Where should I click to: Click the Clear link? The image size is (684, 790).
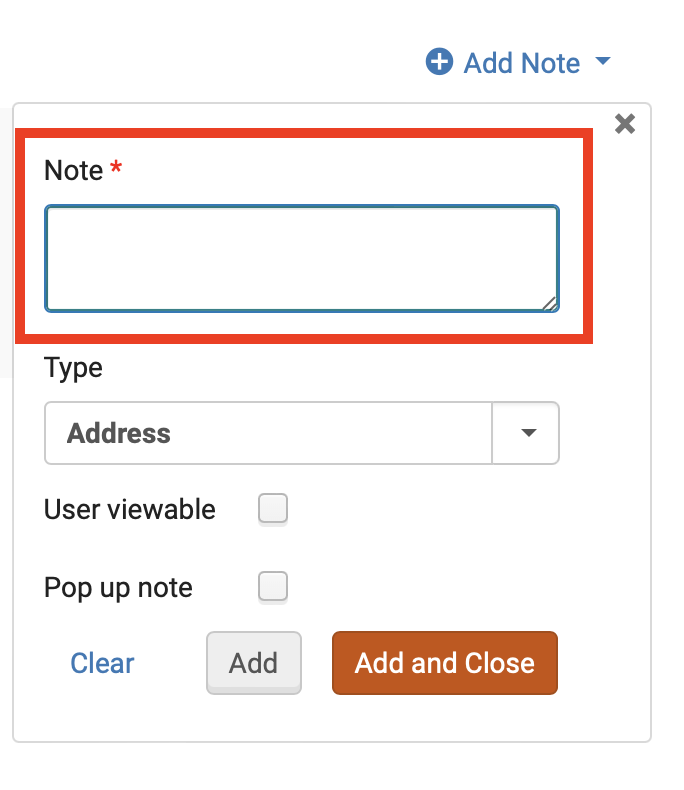click(102, 663)
